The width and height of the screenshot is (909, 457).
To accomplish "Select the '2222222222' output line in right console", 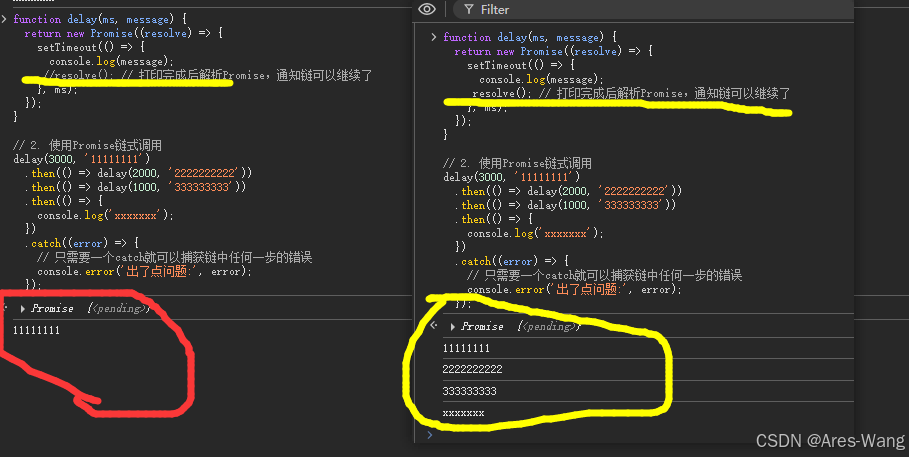I will click(472, 369).
